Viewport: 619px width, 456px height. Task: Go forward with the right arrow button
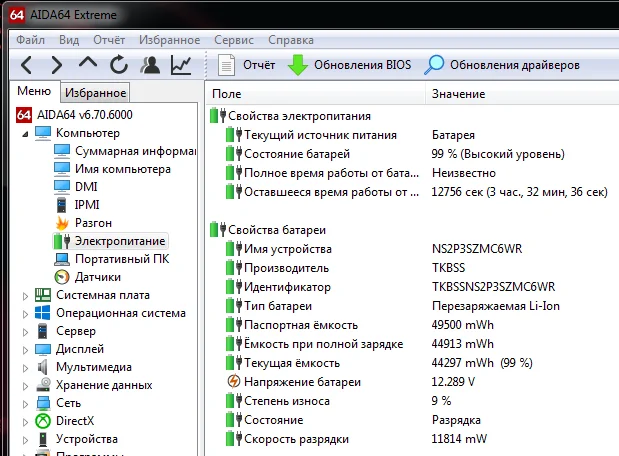click(56, 65)
